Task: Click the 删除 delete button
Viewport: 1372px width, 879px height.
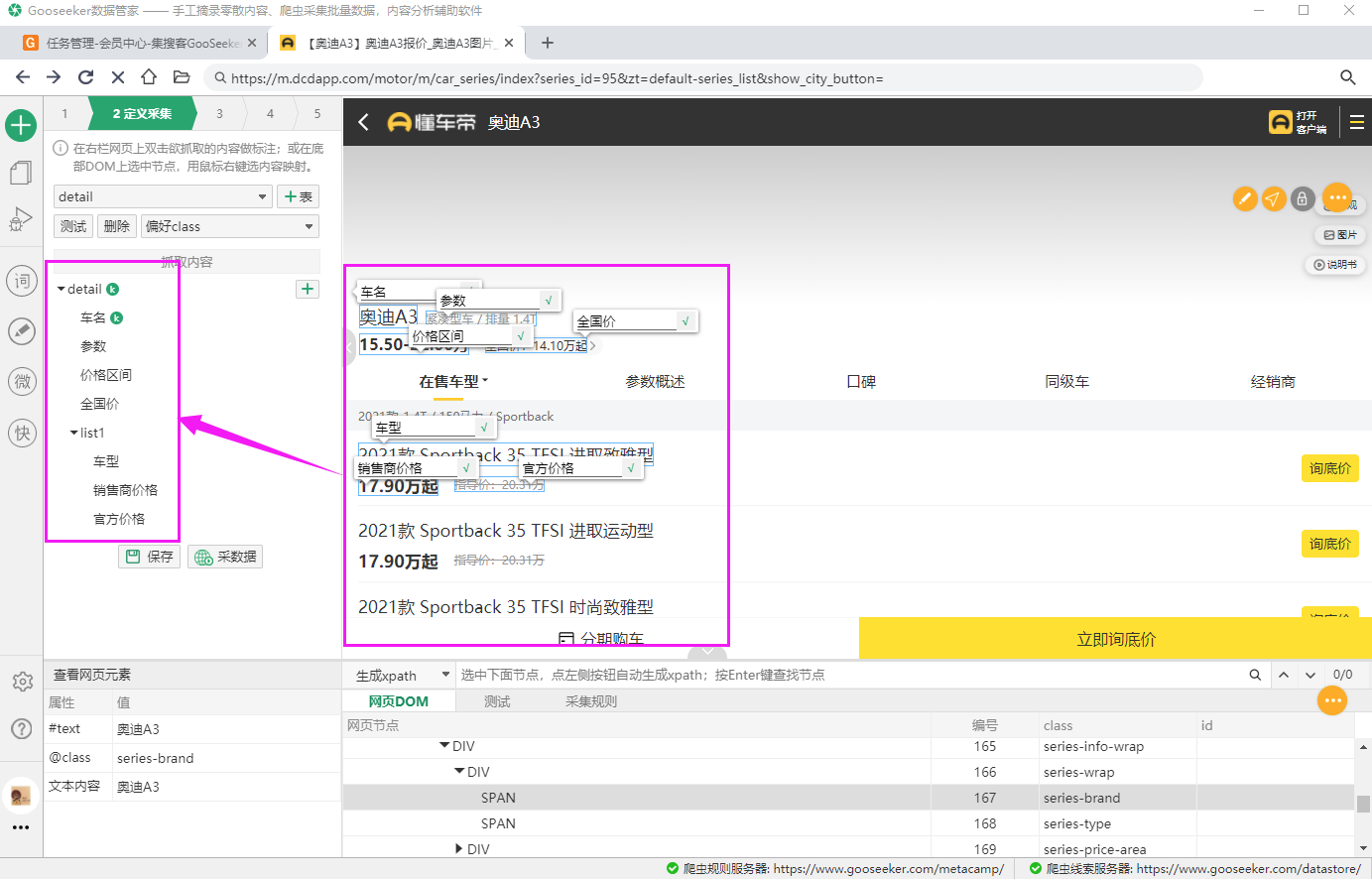Action: pos(117,226)
